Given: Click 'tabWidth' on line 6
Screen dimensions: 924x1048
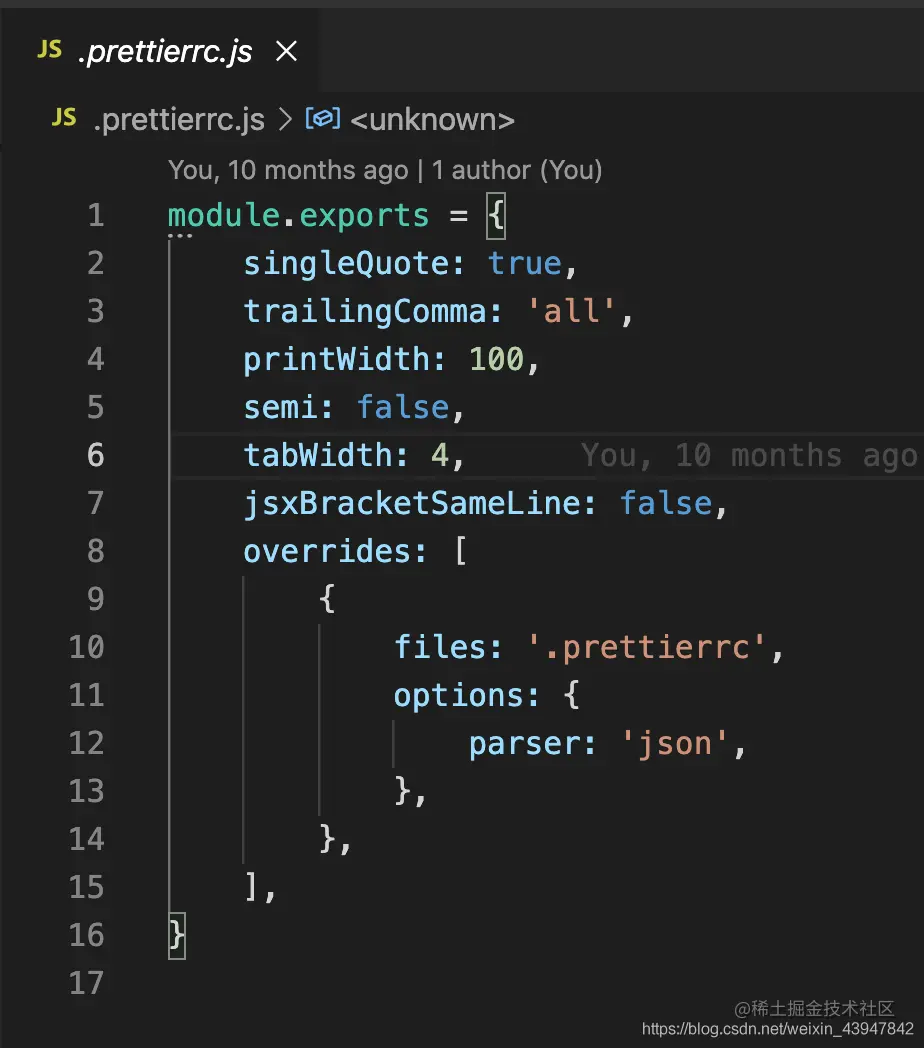Looking at the screenshot, I should [318, 456].
